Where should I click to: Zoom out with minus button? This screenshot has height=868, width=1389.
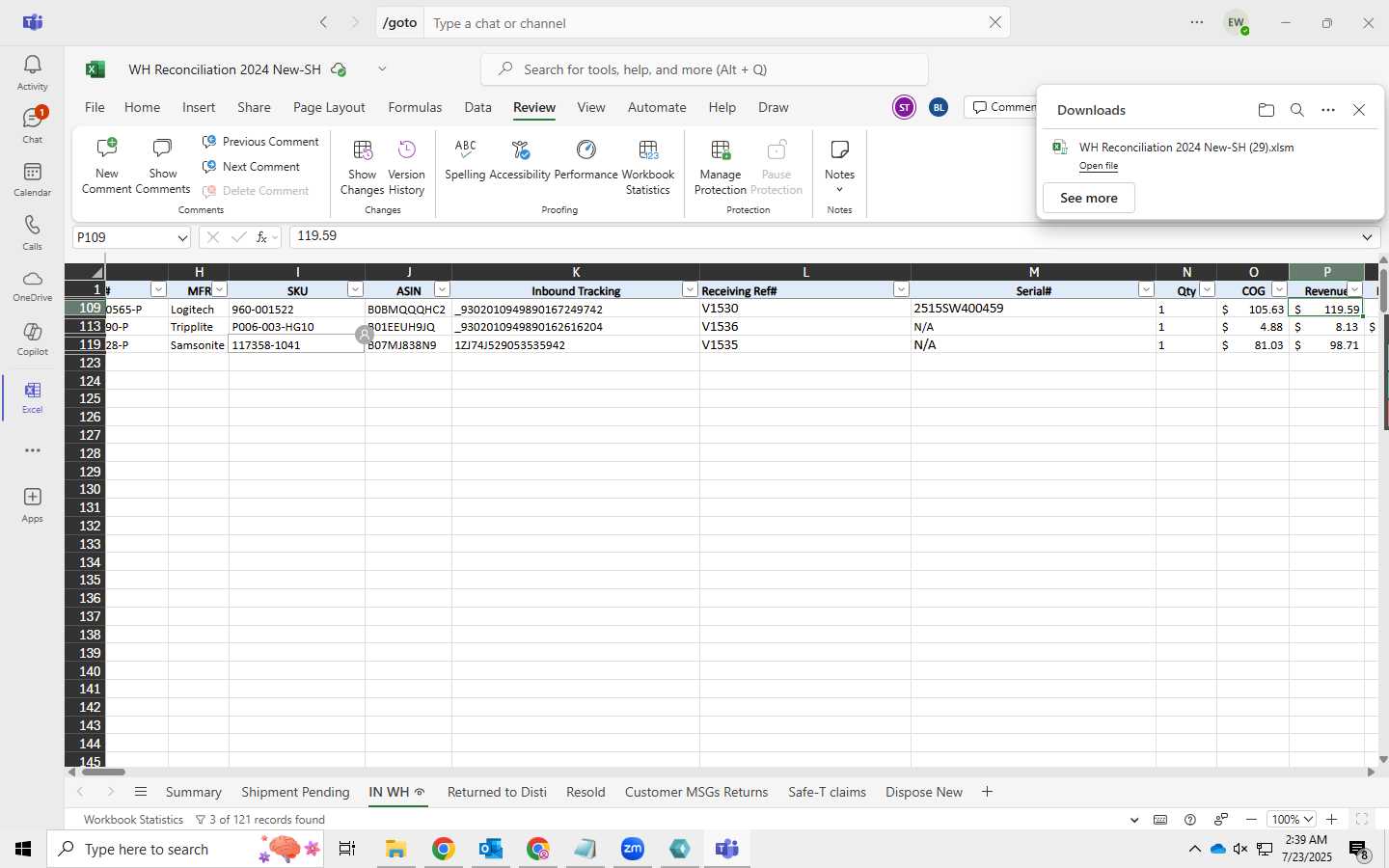point(1252,820)
